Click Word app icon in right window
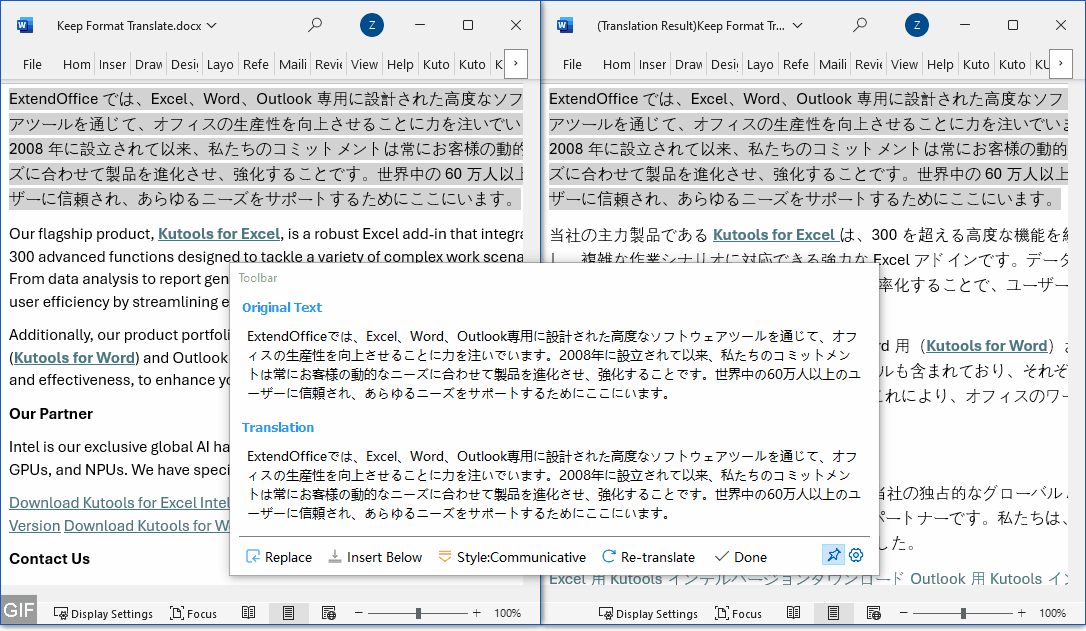 [564, 26]
